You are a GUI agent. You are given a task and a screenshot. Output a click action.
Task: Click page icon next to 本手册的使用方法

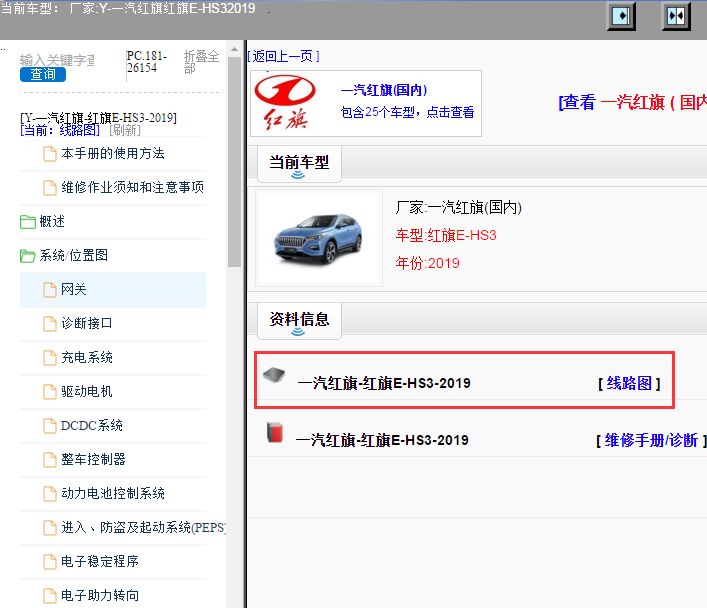click(x=50, y=154)
